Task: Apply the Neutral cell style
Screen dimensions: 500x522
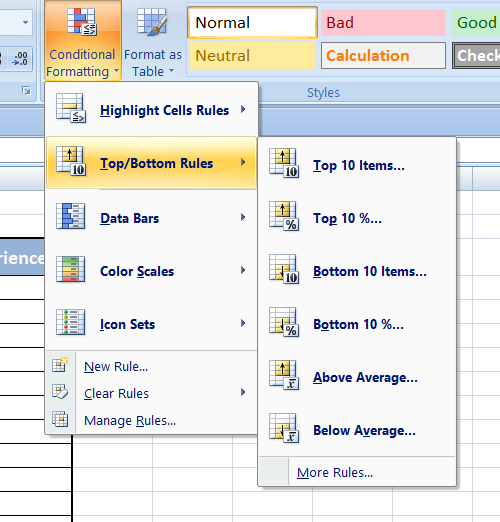Action: (x=252, y=55)
